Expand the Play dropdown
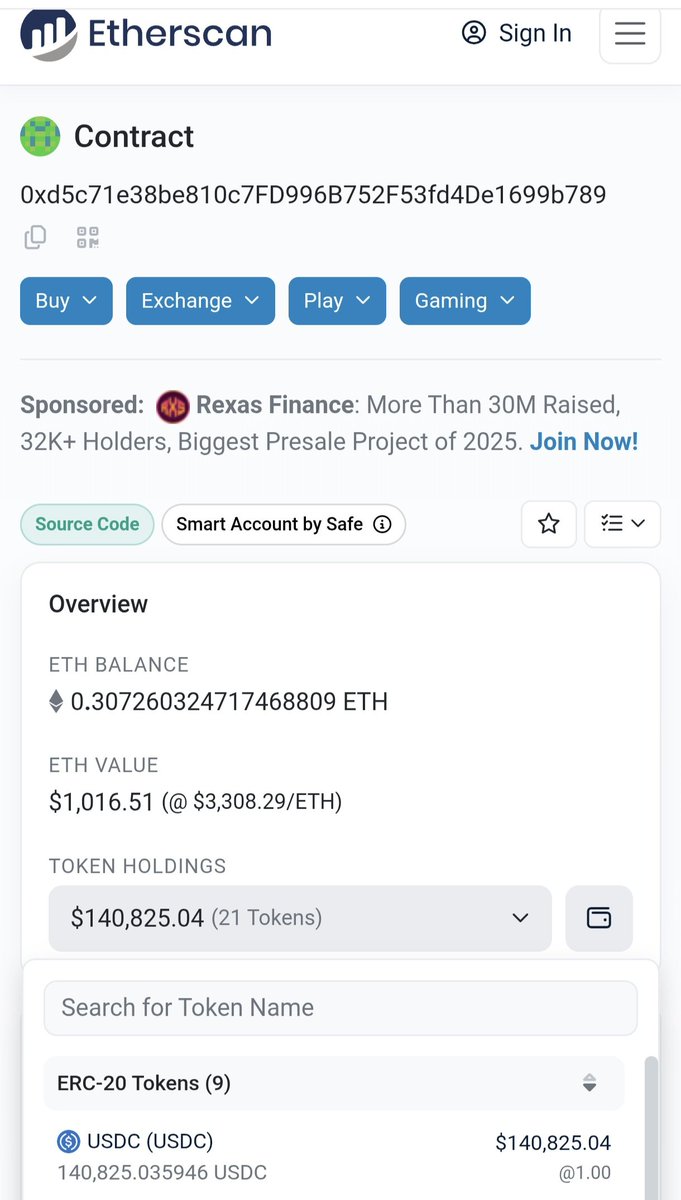This screenshot has height=1200, width=681. 337,301
